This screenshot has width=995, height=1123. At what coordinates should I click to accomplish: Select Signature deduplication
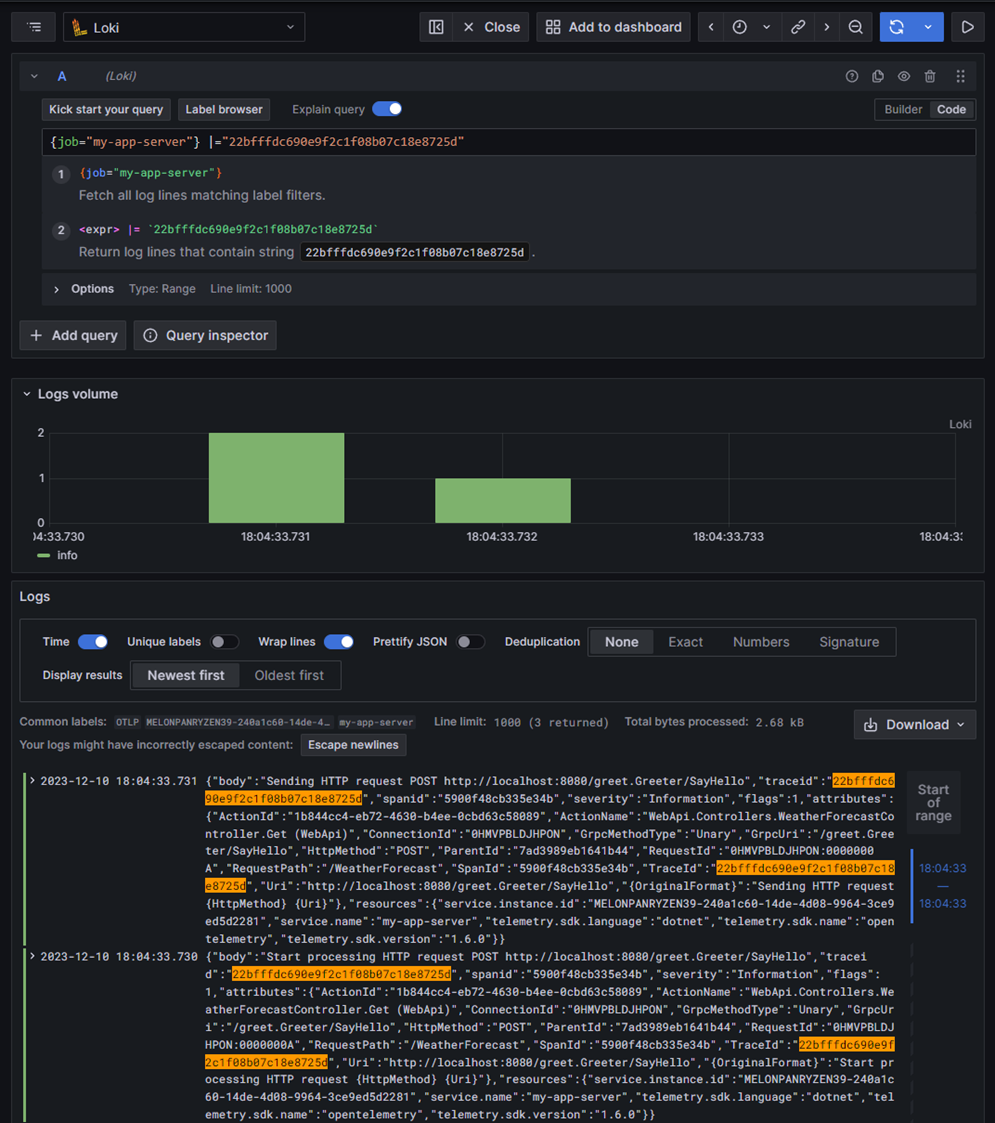[849, 642]
